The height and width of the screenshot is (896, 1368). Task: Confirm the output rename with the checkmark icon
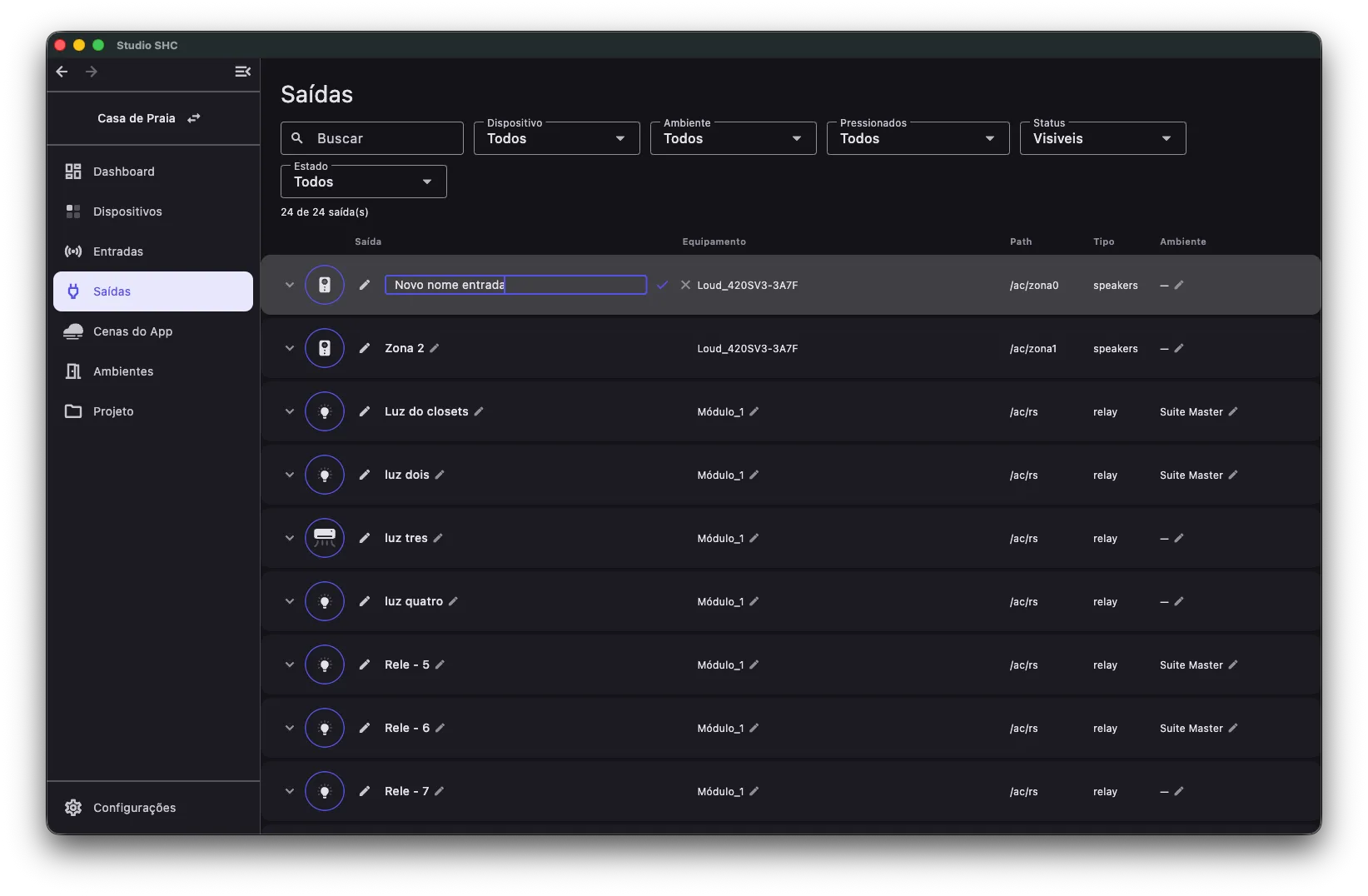coord(662,285)
